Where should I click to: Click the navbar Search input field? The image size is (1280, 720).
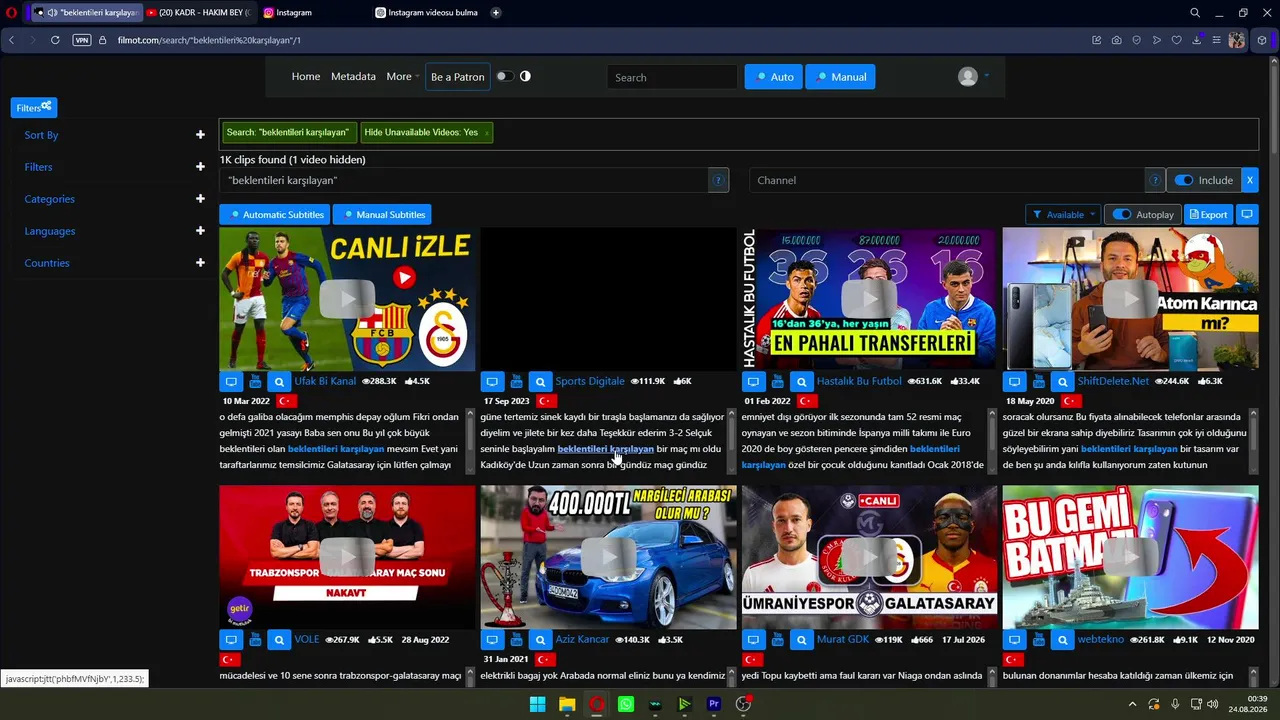click(672, 77)
